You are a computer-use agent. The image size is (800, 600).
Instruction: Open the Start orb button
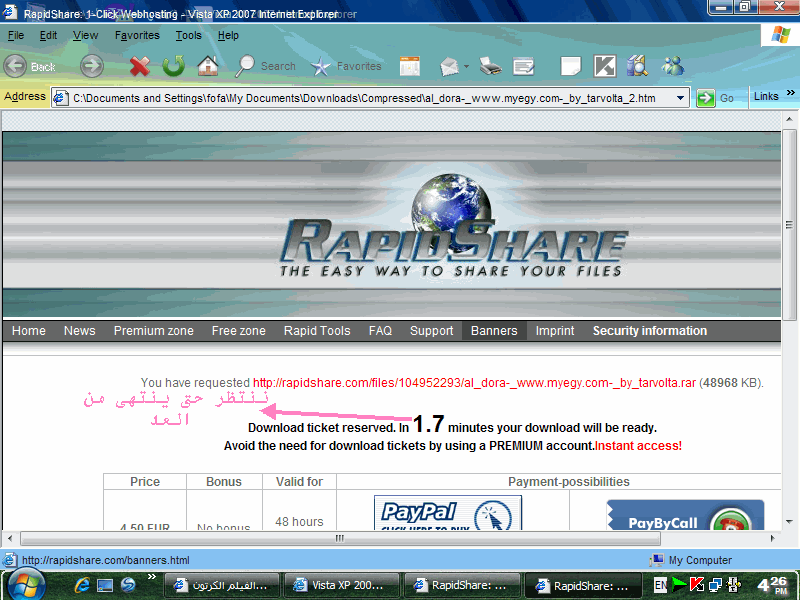26,585
